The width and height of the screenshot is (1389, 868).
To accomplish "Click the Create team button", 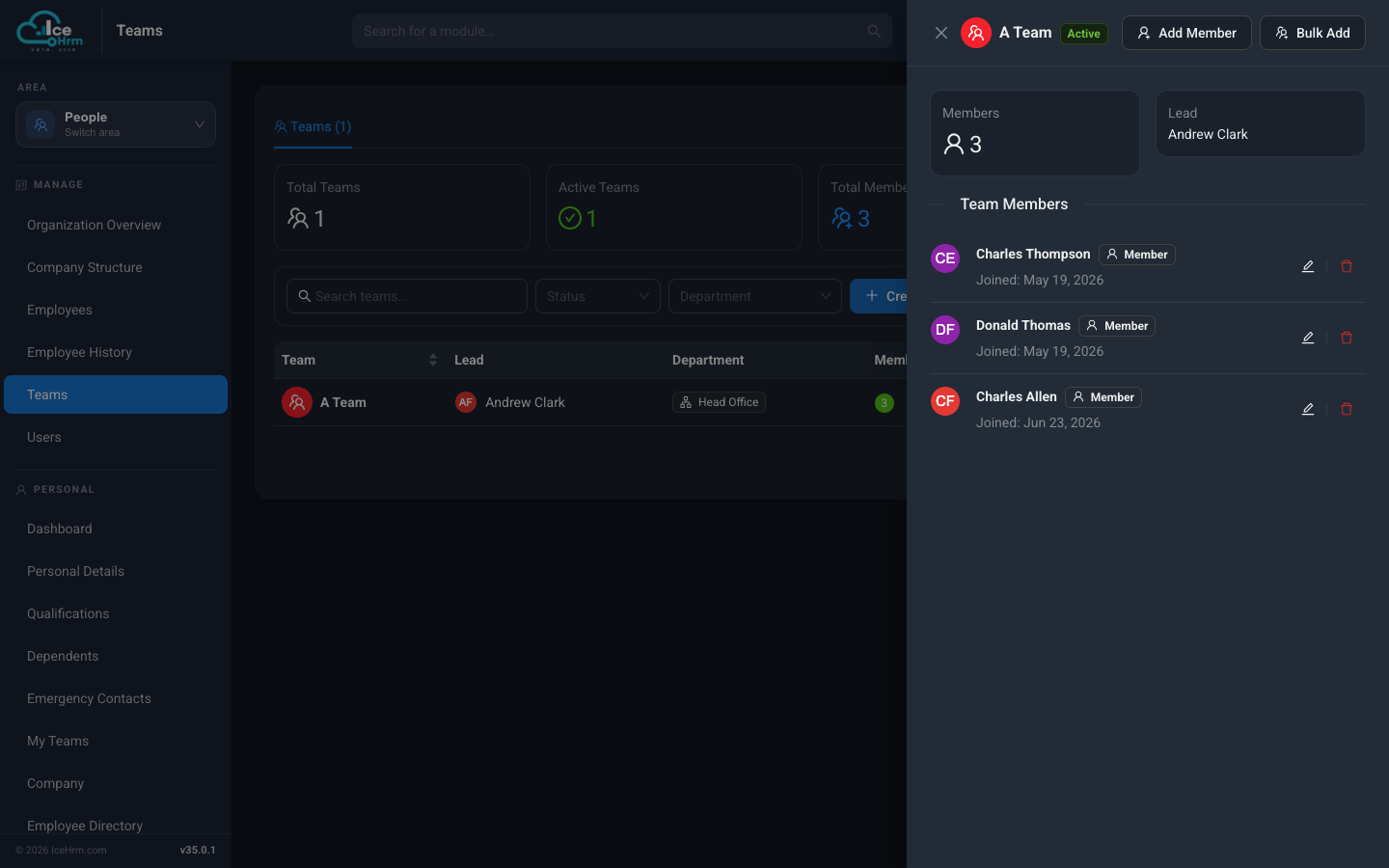I will (879, 296).
